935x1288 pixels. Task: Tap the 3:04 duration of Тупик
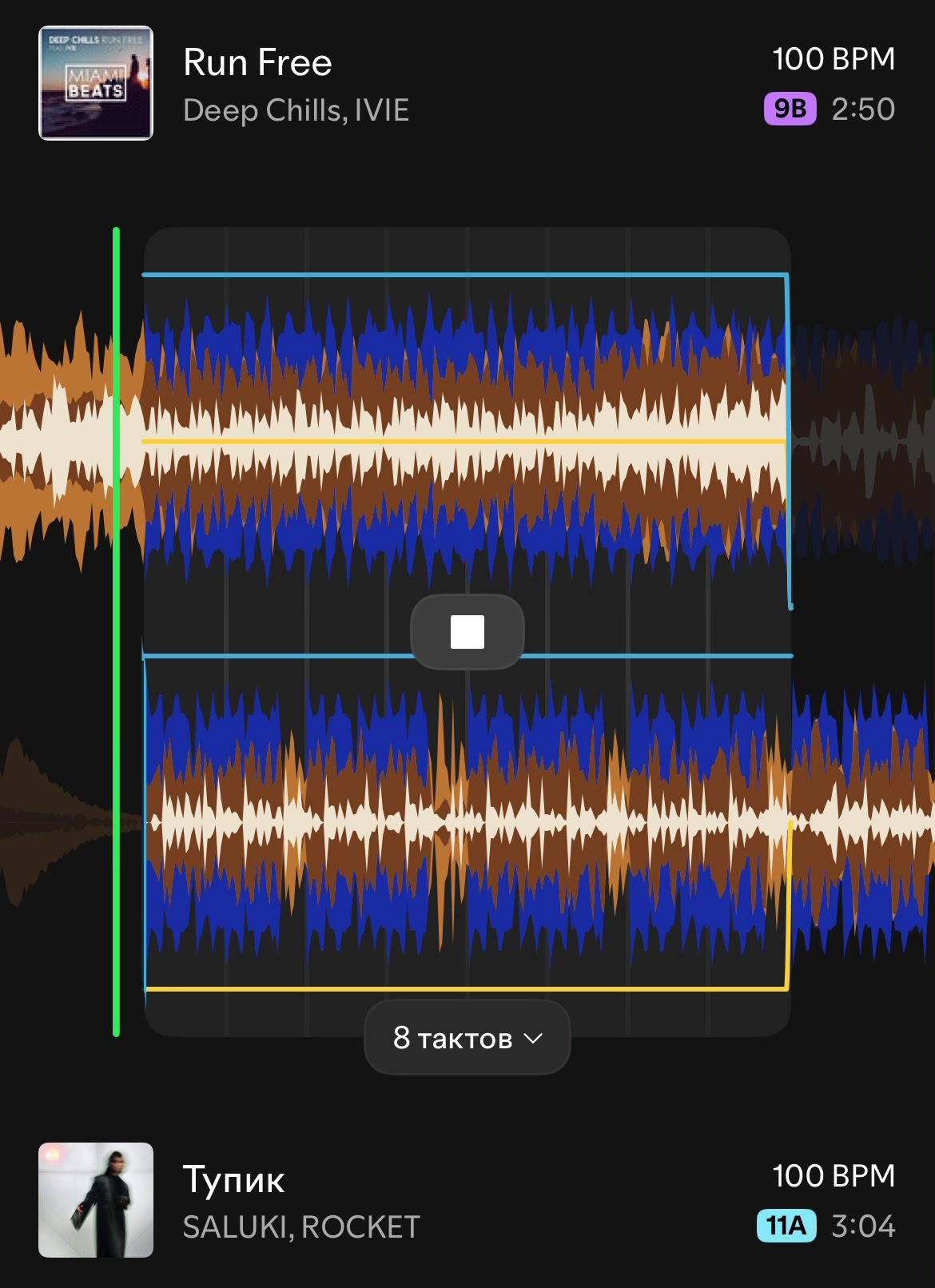863,1226
